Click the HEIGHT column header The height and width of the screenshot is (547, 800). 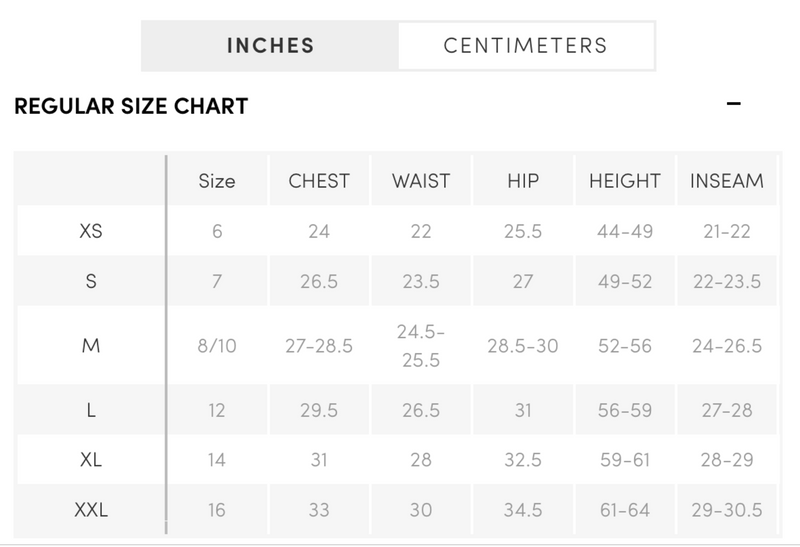coord(625,181)
